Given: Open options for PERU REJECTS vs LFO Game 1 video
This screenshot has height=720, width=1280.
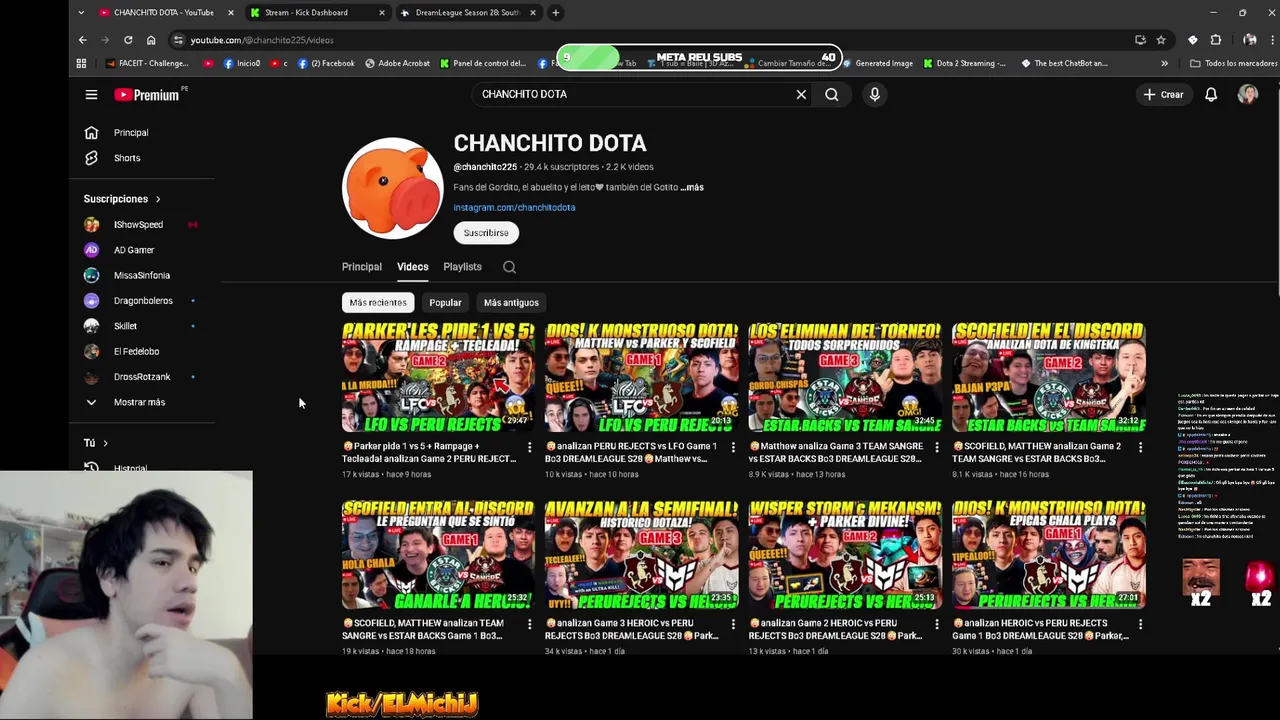Looking at the screenshot, I should click(x=732, y=447).
